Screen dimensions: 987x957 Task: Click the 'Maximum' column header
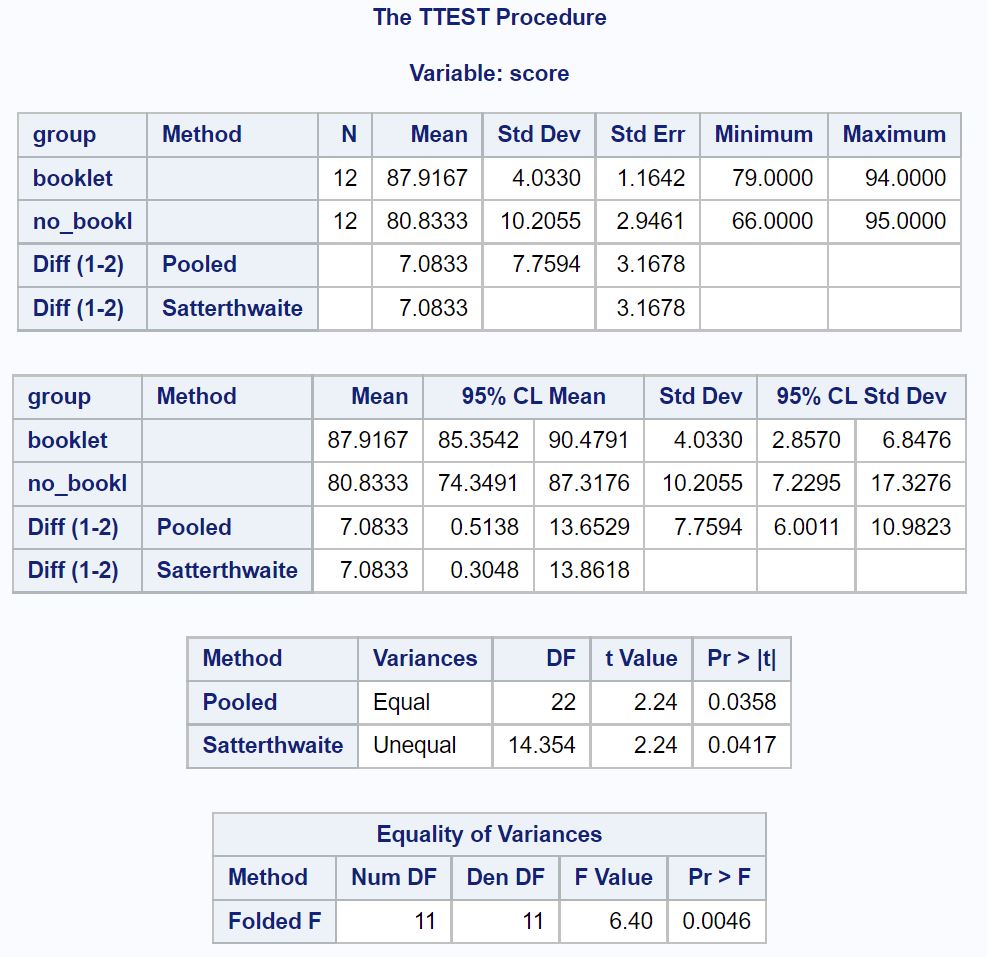[x=894, y=134]
